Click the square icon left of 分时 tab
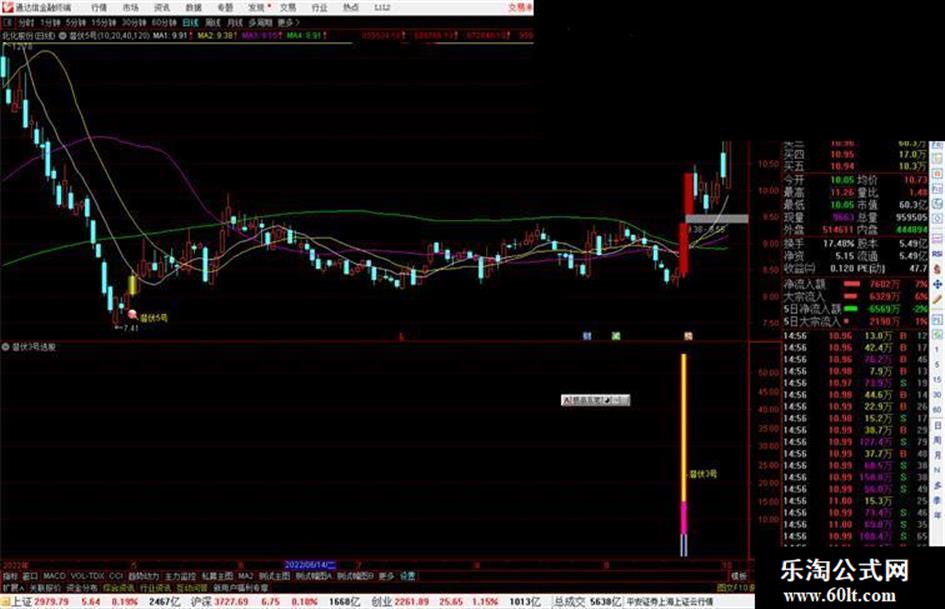Screen dimensions: 945x609 point(8,23)
